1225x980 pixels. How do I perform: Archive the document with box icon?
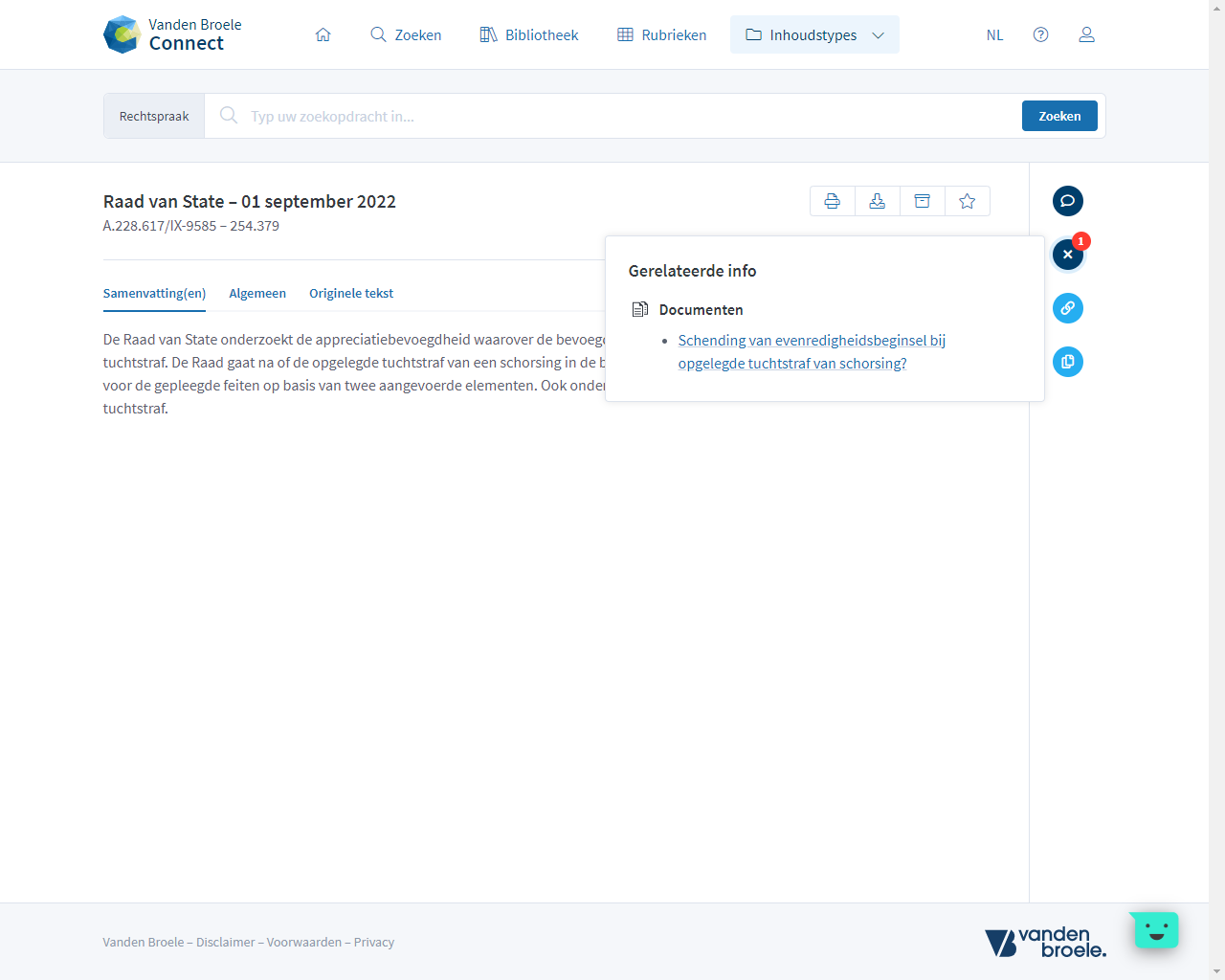(x=923, y=201)
